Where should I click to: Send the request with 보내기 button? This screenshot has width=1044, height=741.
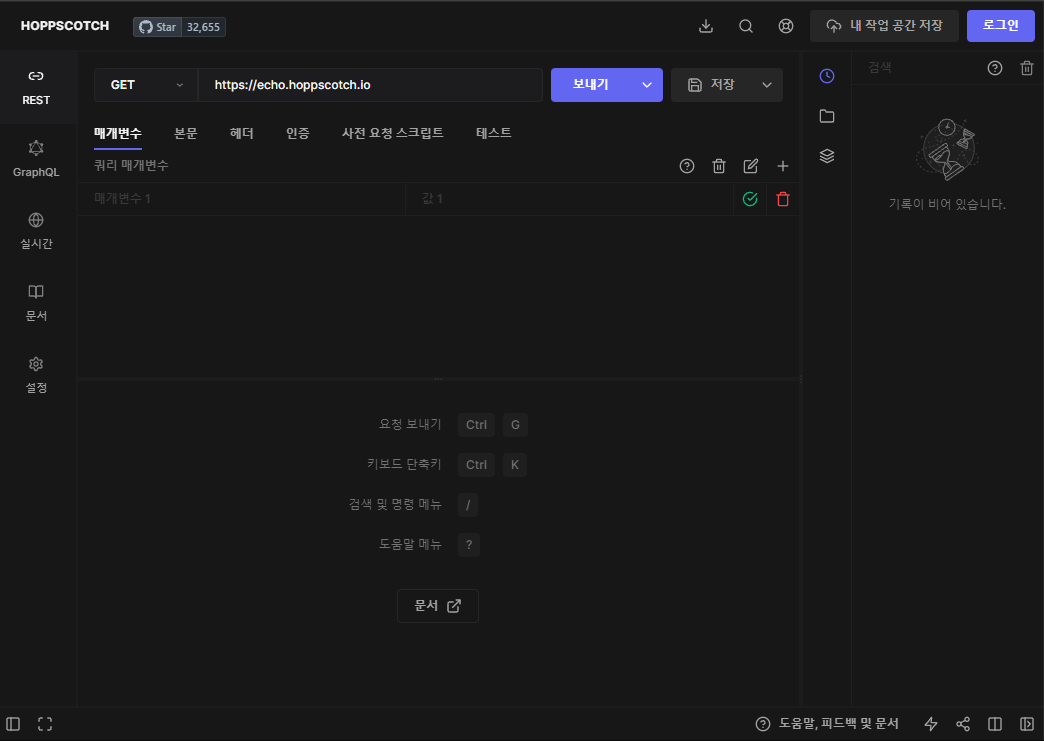tap(591, 85)
